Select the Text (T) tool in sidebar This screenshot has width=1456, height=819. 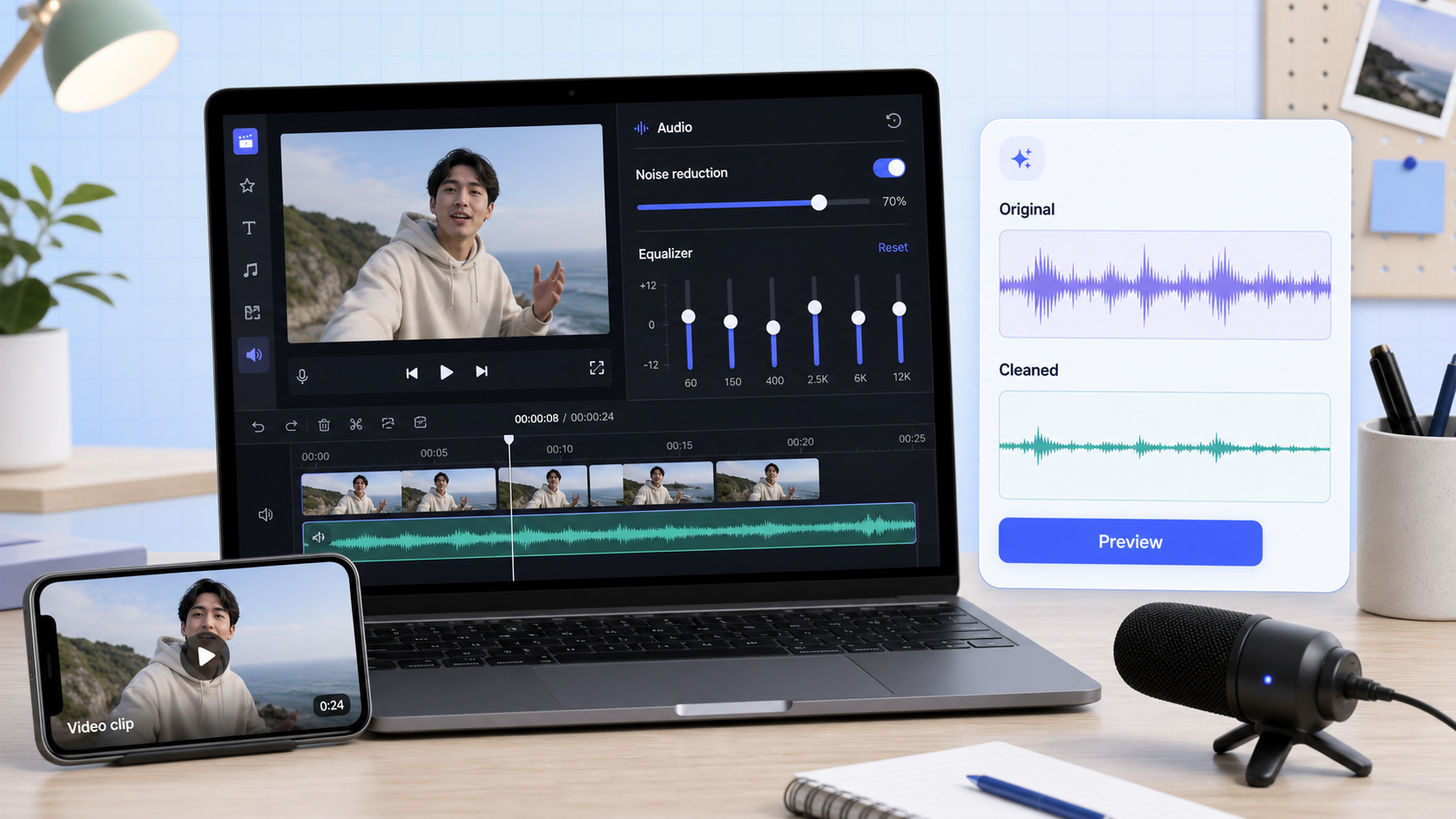pyautogui.click(x=249, y=228)
